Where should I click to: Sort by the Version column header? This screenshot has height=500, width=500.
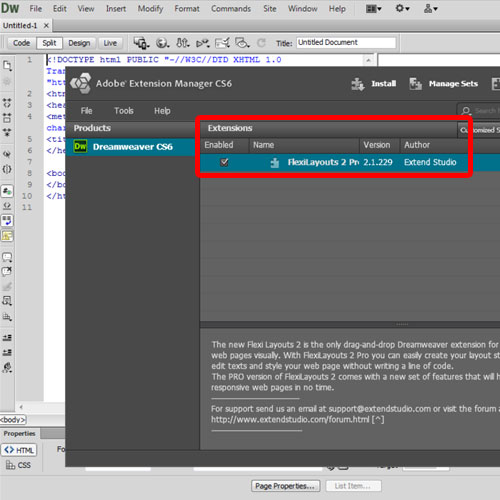[x=380, y=145]
